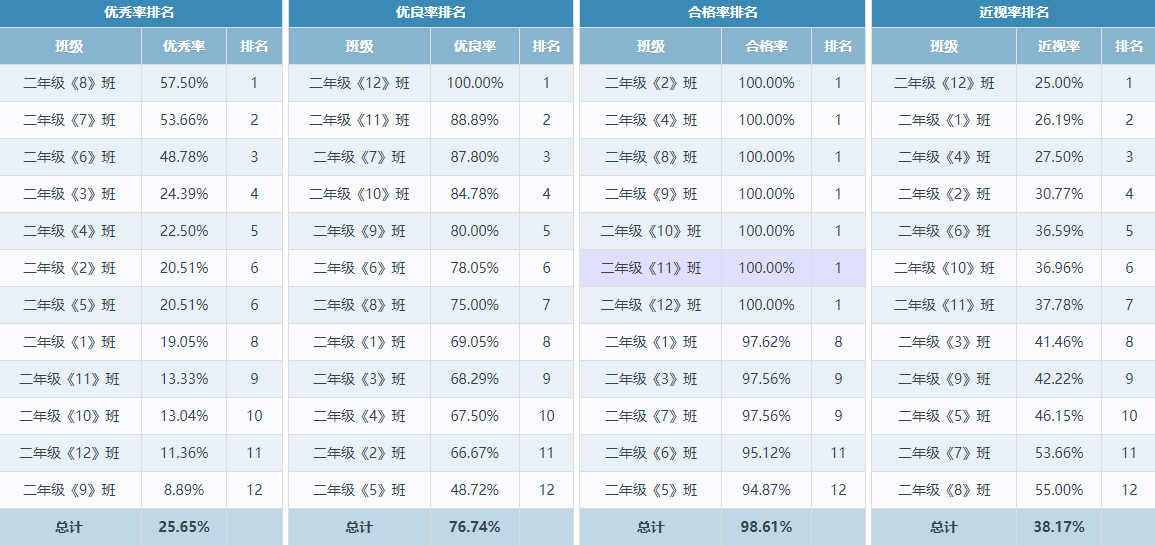
Task: Sort by the 近视率 column header
Action: pyautogui.click(x=1059, y=46)
